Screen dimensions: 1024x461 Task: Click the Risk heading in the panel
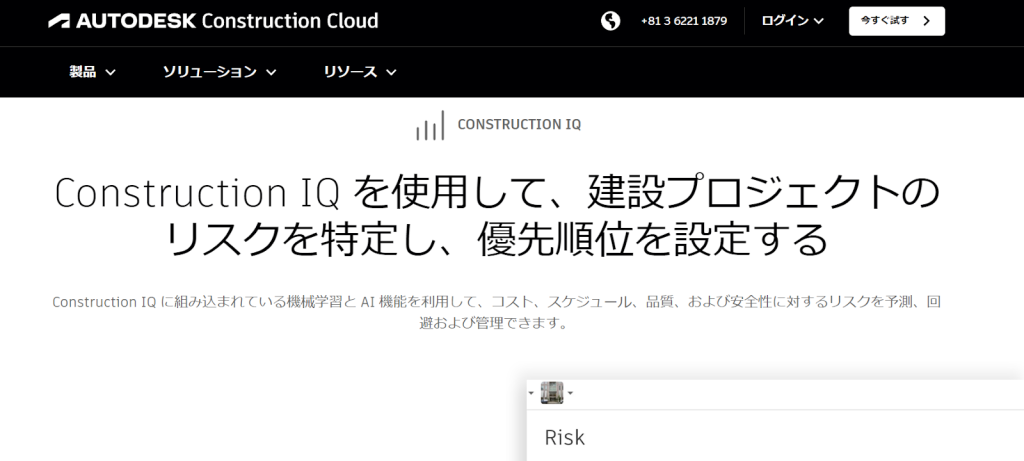point(565,437)
